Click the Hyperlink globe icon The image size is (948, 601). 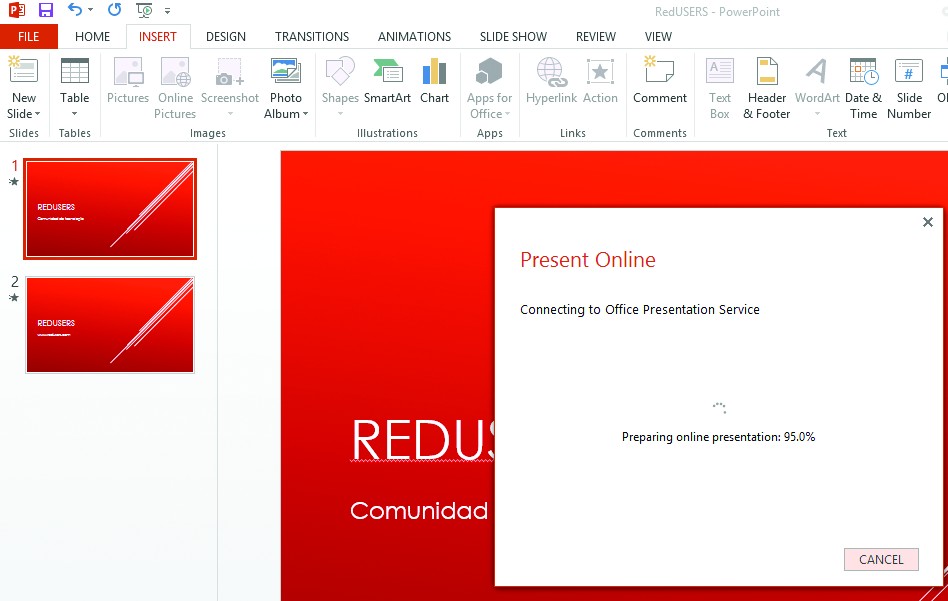pyautogui.click(x=552, y=72)
